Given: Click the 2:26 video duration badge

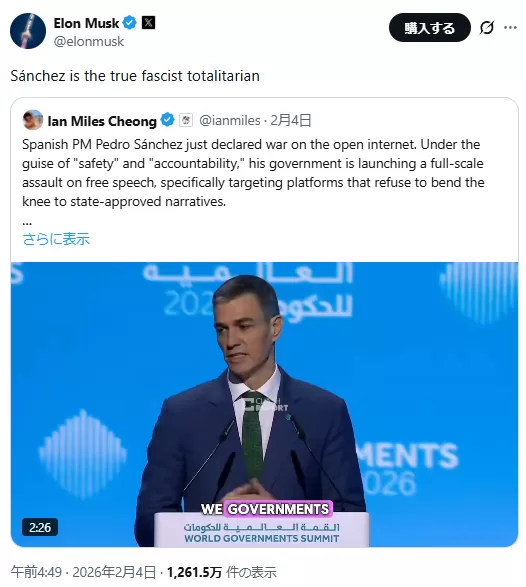Looking at the screenshot, I should [x=40, y=527].
